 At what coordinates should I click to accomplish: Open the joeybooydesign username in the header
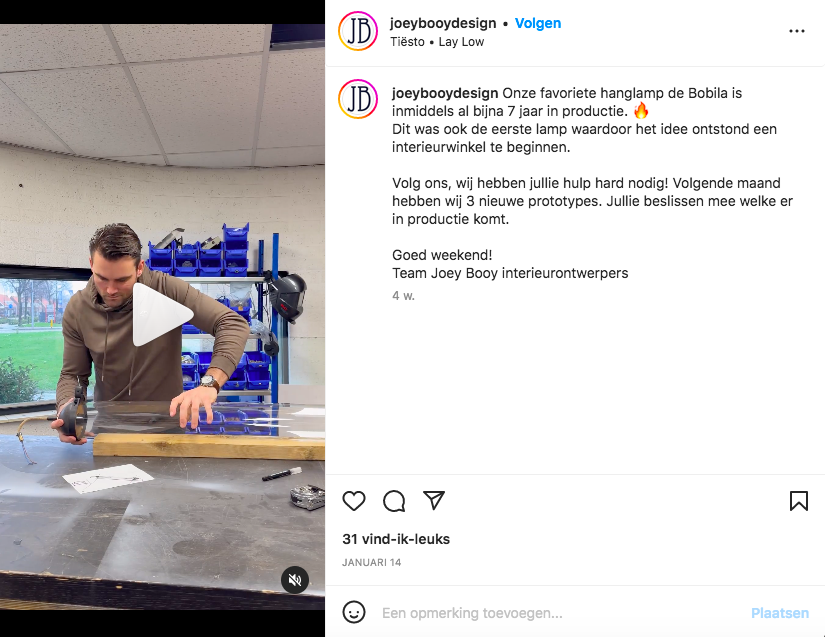[443, 23]
